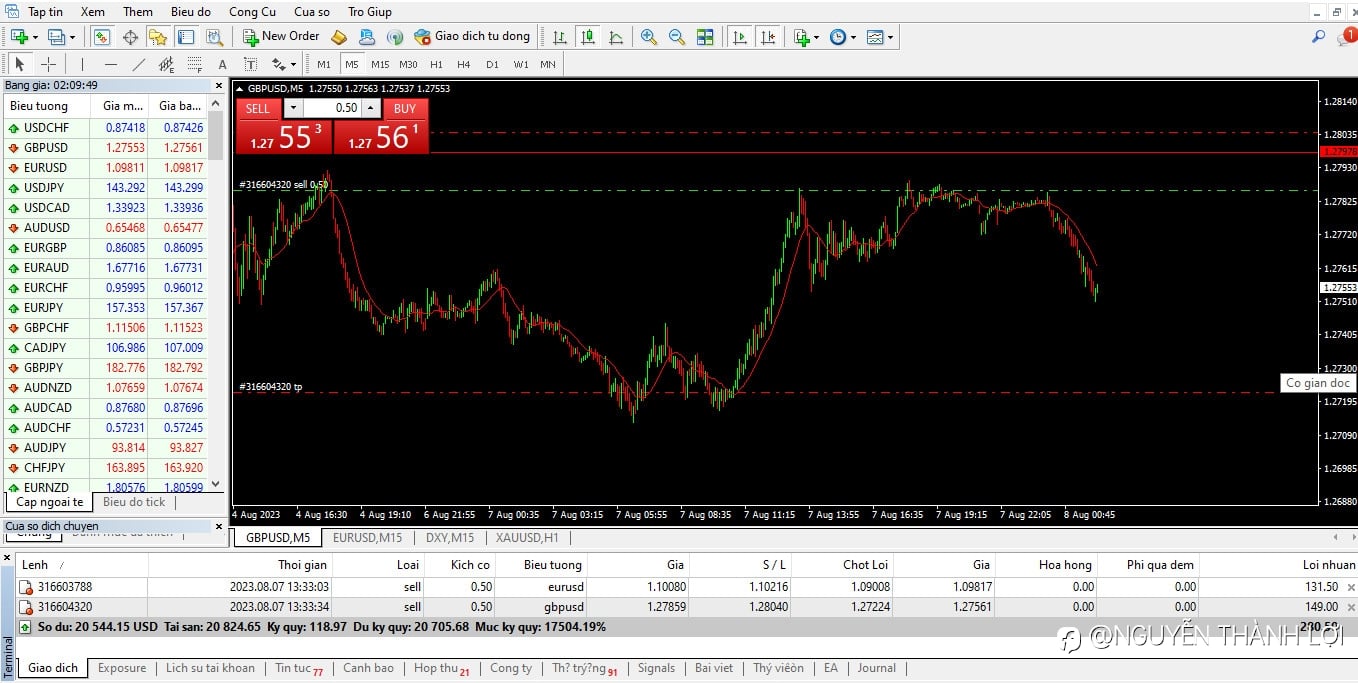The height and width of the screenshot is (683, 1358).
Task: Switch chart to candlestick display
Action: point(588,37)
